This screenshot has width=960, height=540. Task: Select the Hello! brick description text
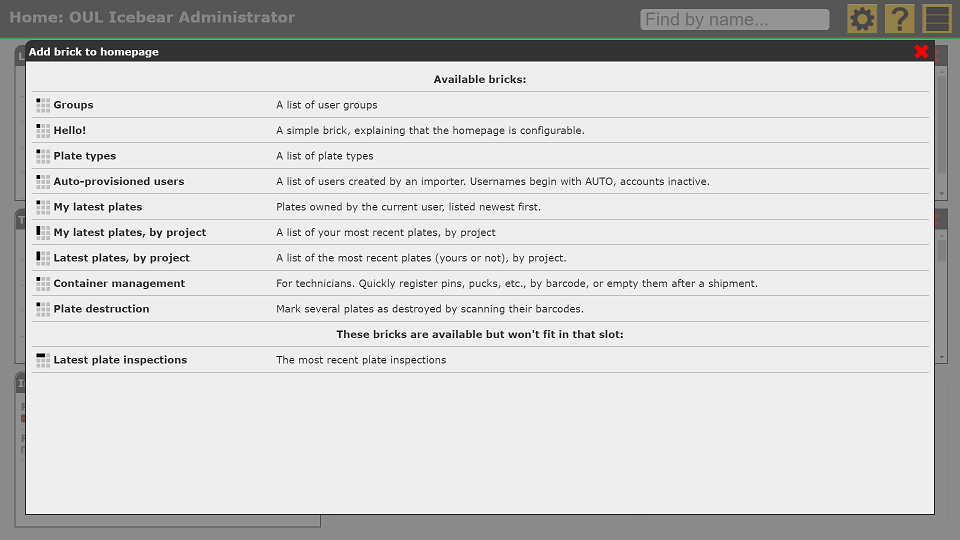(x=430, y=131)
